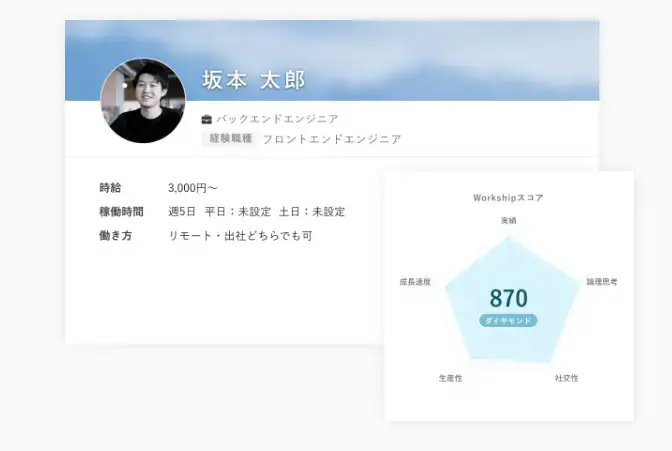Screen dimensions: 672x451
Task: Click the blue sky header banner
Action: (332, 60)
